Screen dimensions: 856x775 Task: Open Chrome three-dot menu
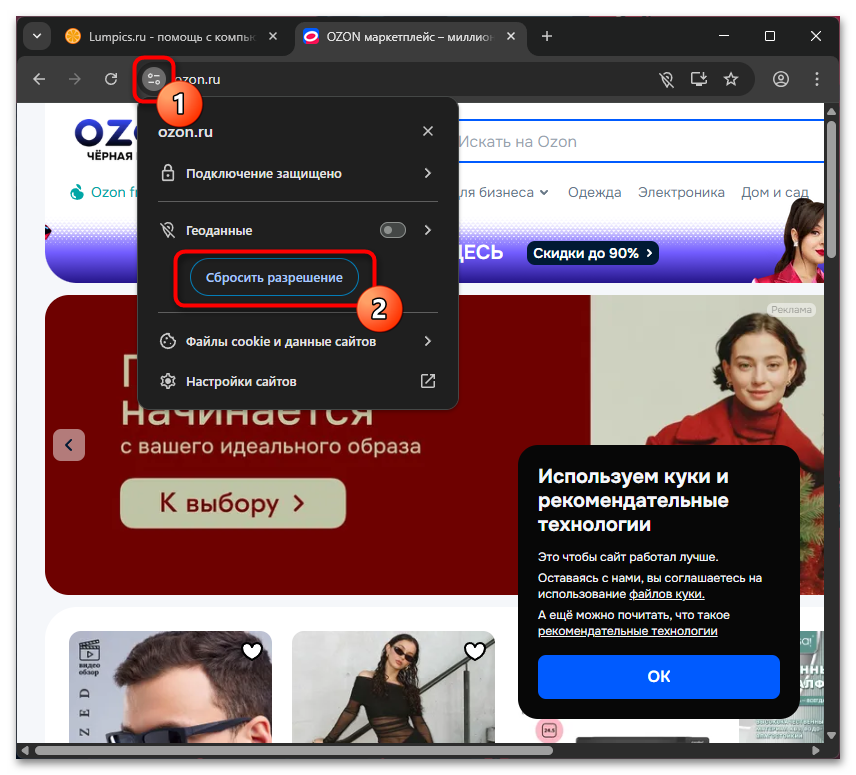(x=817, y=79)
